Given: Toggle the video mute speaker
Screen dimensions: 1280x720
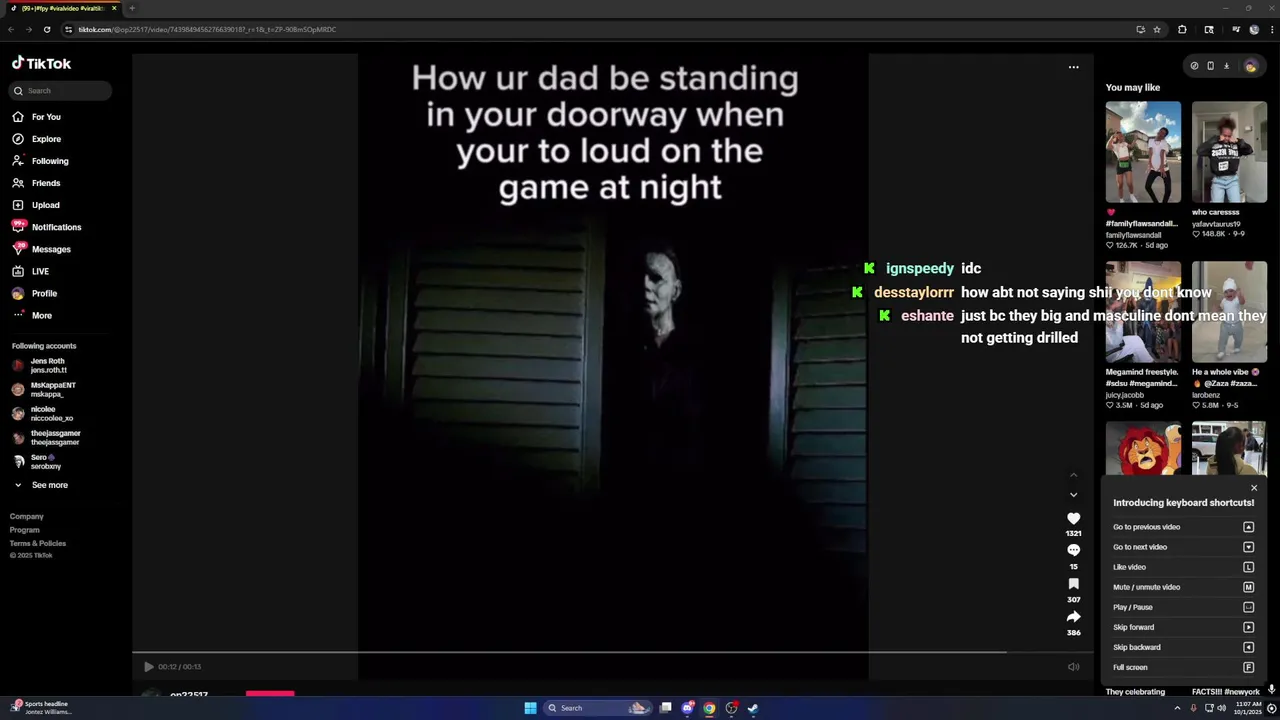Looking at the screenshot, I should point(1073,667).
